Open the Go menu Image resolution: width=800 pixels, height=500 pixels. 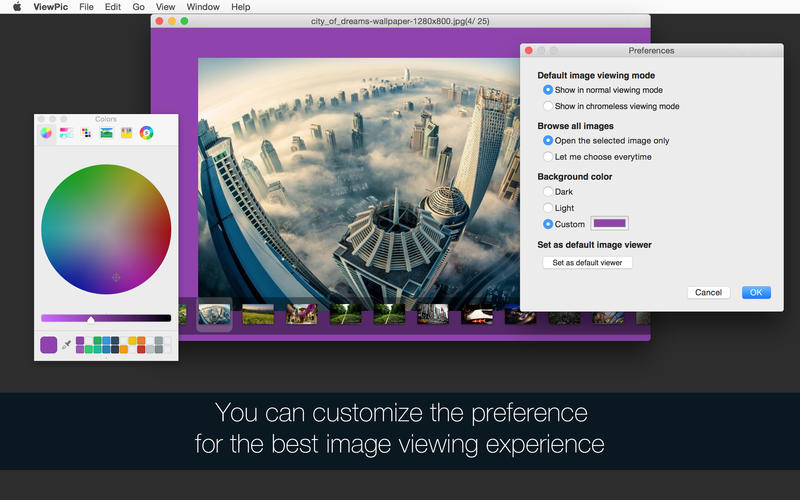pos(138,7)
